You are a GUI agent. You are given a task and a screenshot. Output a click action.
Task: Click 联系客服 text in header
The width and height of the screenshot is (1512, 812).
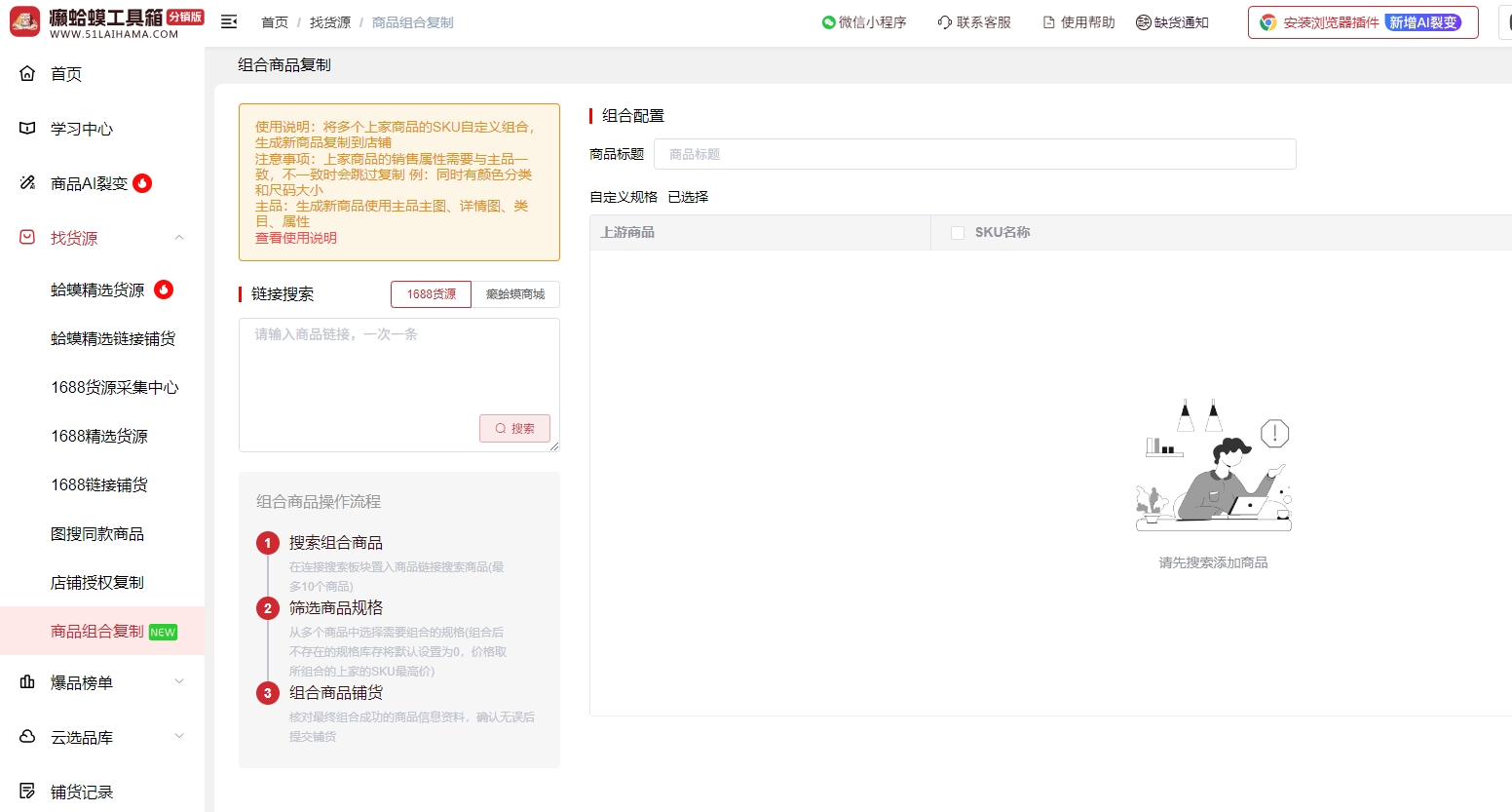pyautogui.click(x=984, y=22)
